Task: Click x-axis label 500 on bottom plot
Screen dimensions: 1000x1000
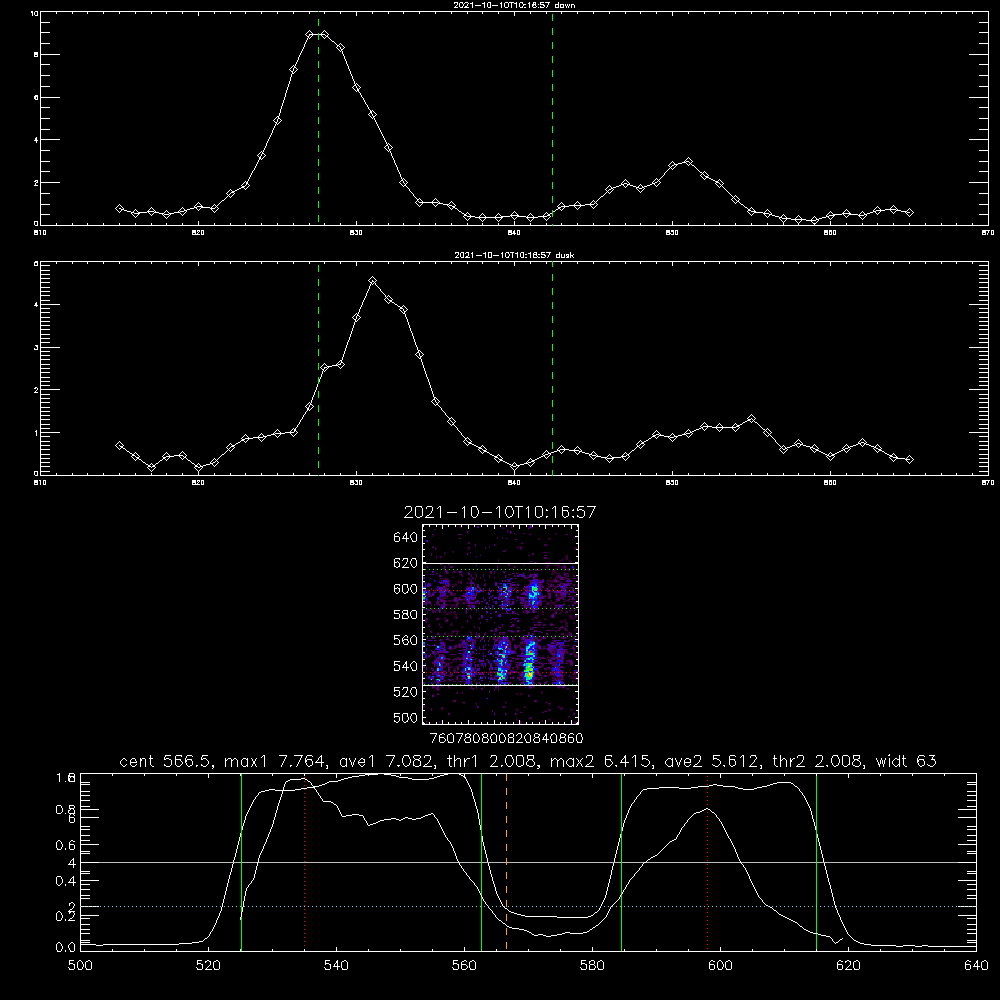Action: [80, 966]
